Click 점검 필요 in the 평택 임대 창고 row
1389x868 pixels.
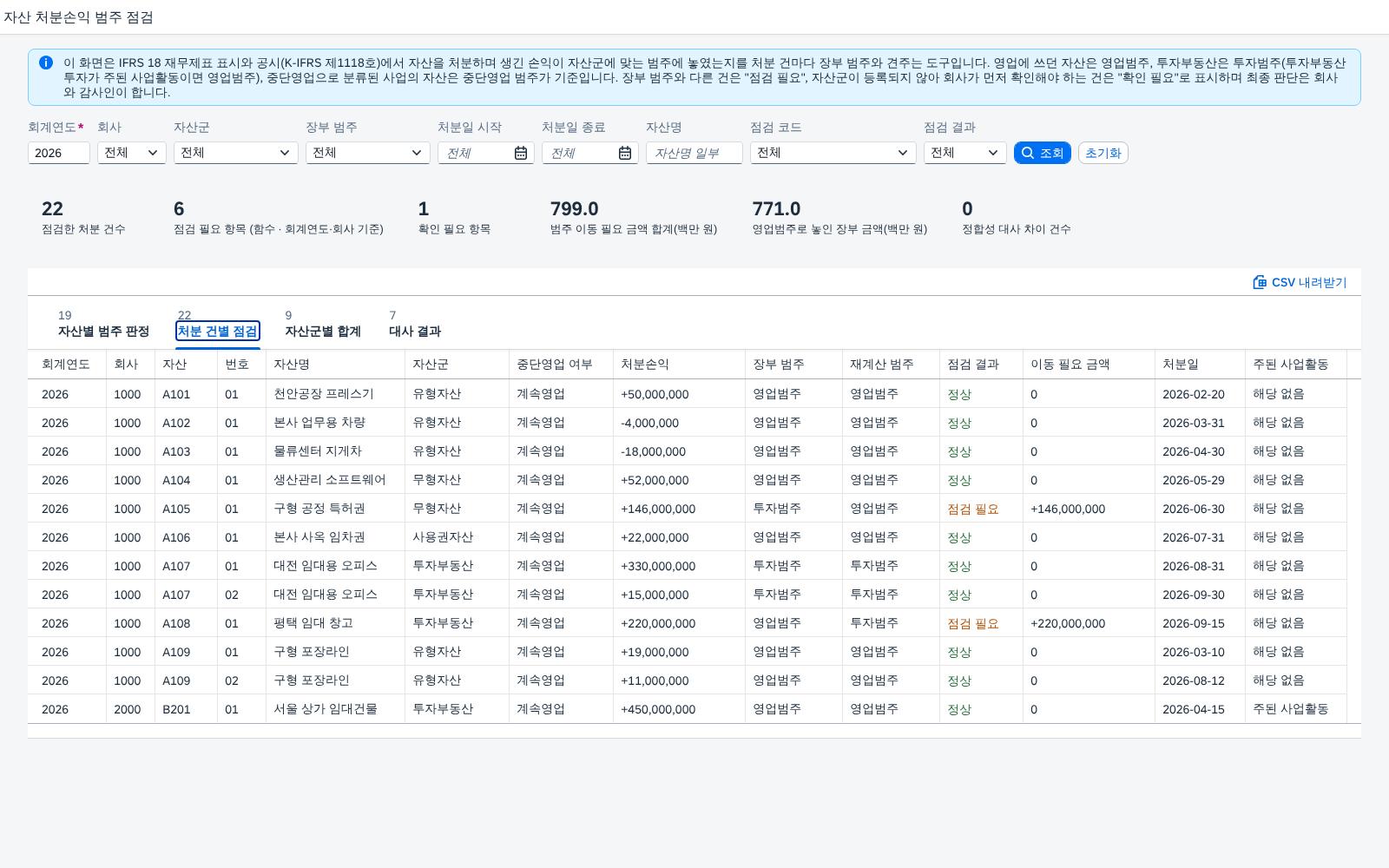click(x=973, y=623)
